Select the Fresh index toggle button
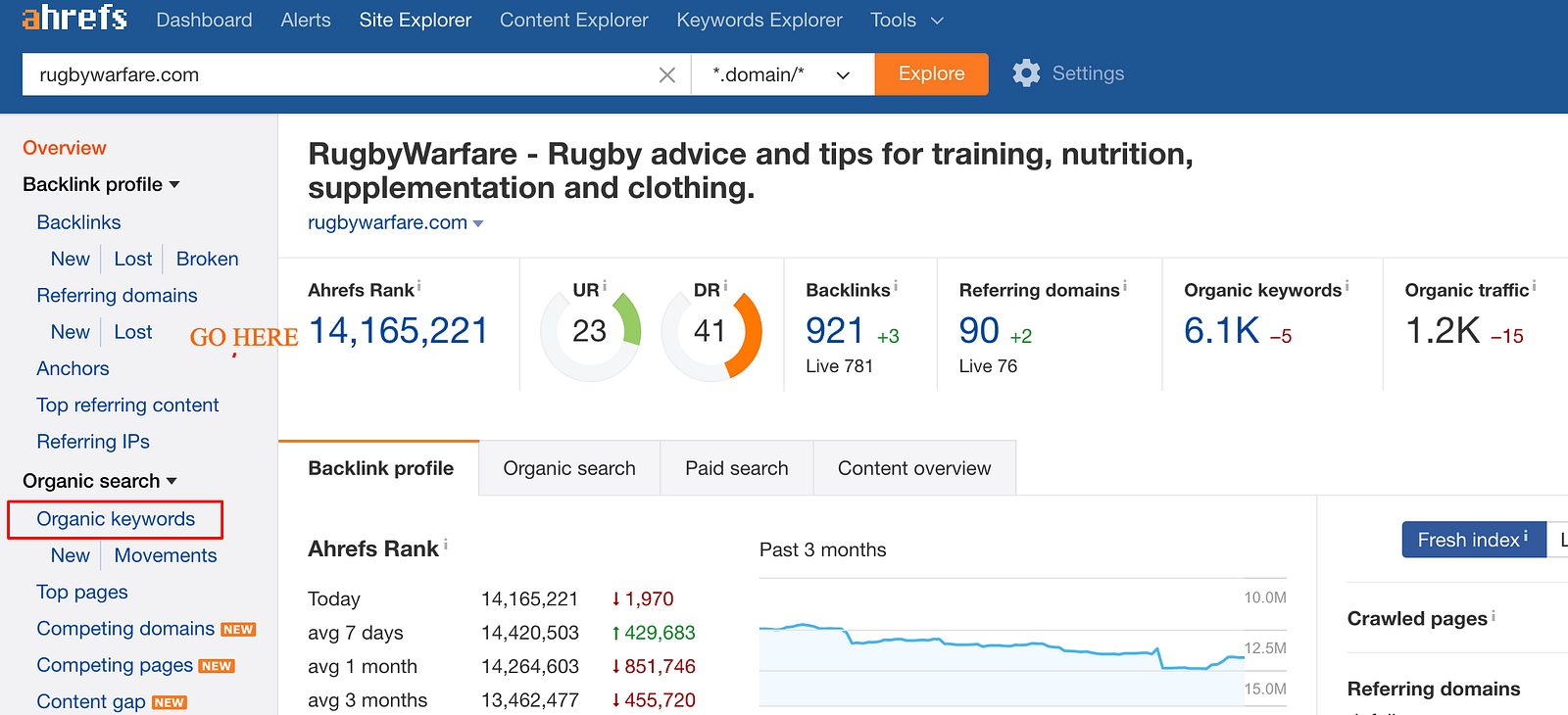 [x=1473, y=540]
